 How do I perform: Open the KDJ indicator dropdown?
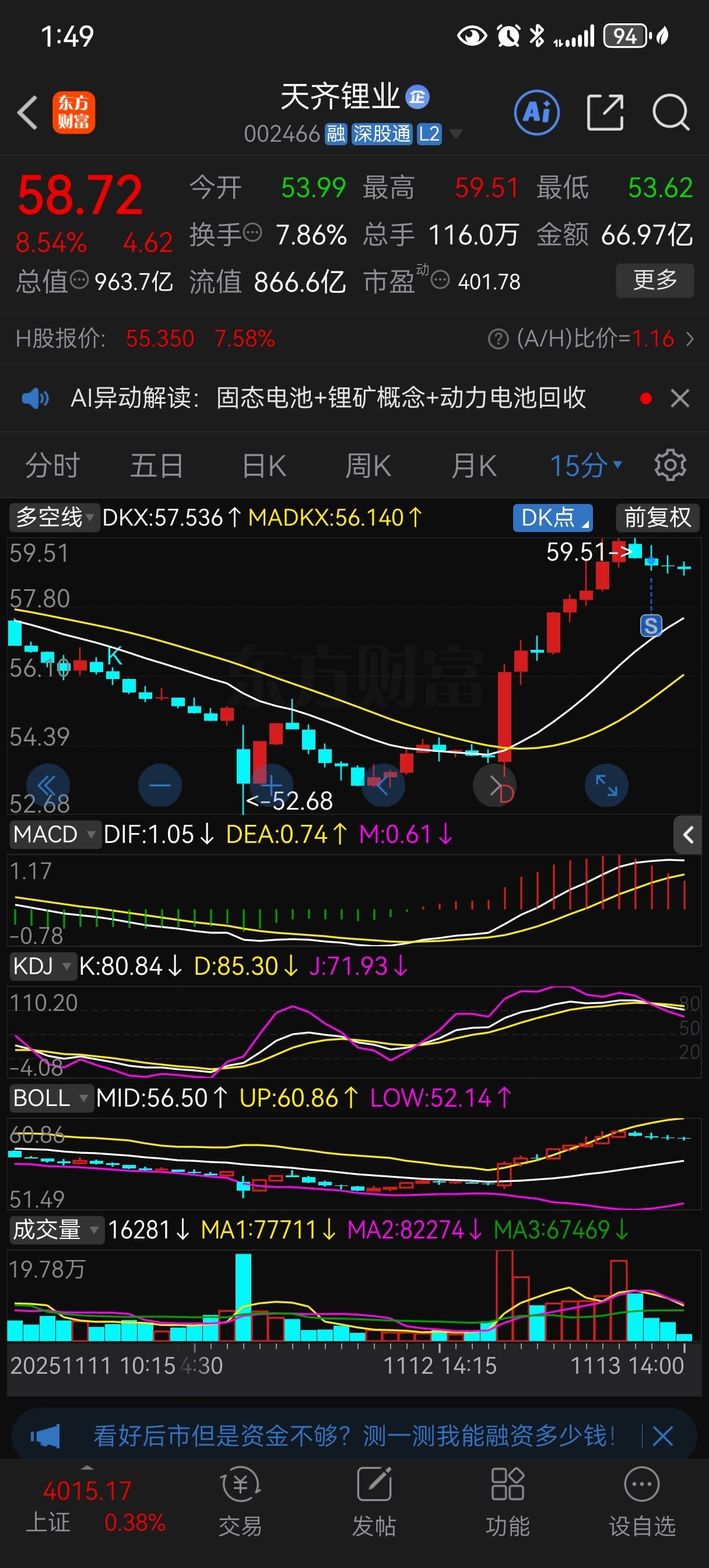[x=43, y=966]
